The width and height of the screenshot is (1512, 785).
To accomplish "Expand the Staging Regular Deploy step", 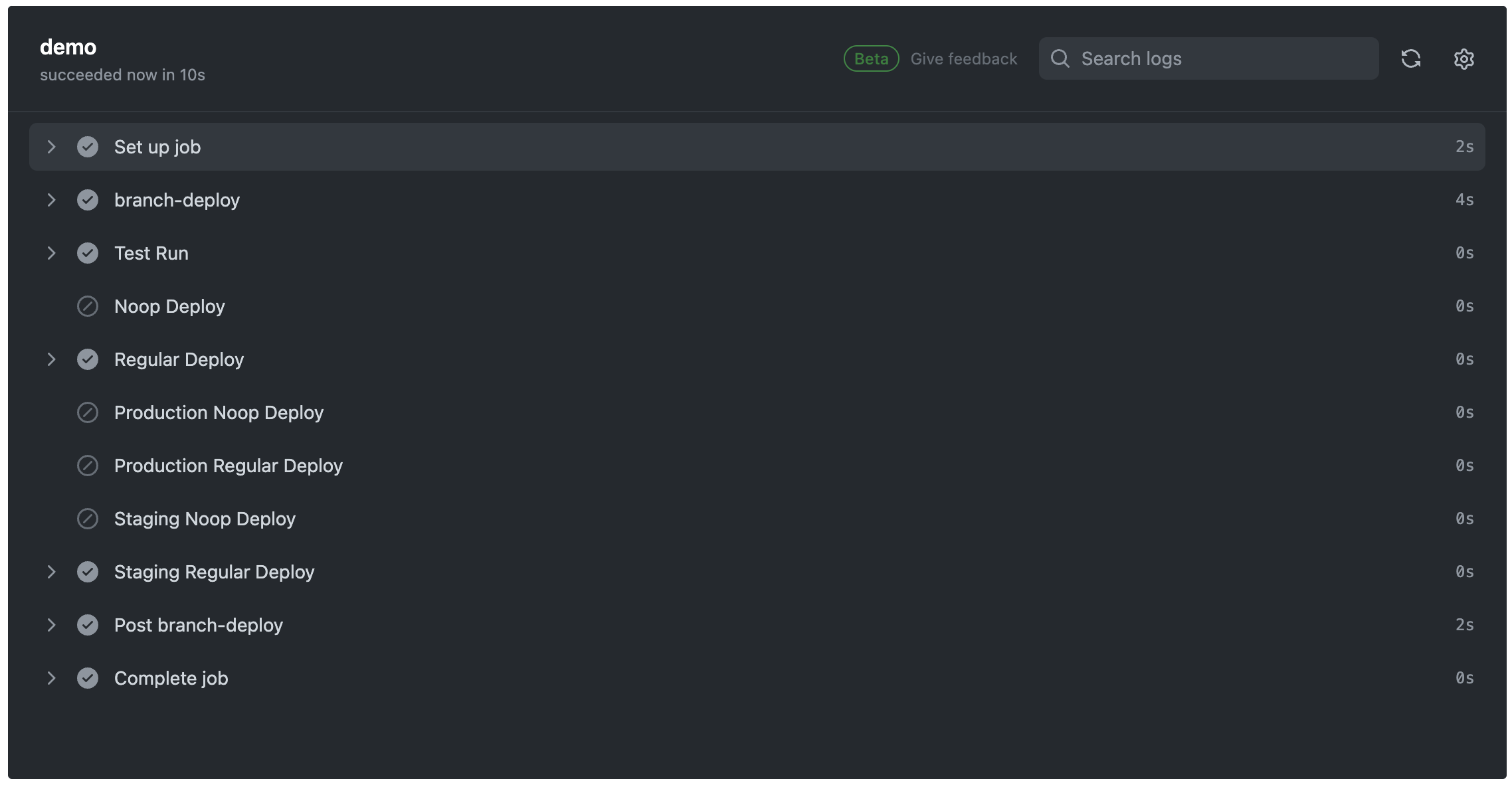I will [52, 572].
